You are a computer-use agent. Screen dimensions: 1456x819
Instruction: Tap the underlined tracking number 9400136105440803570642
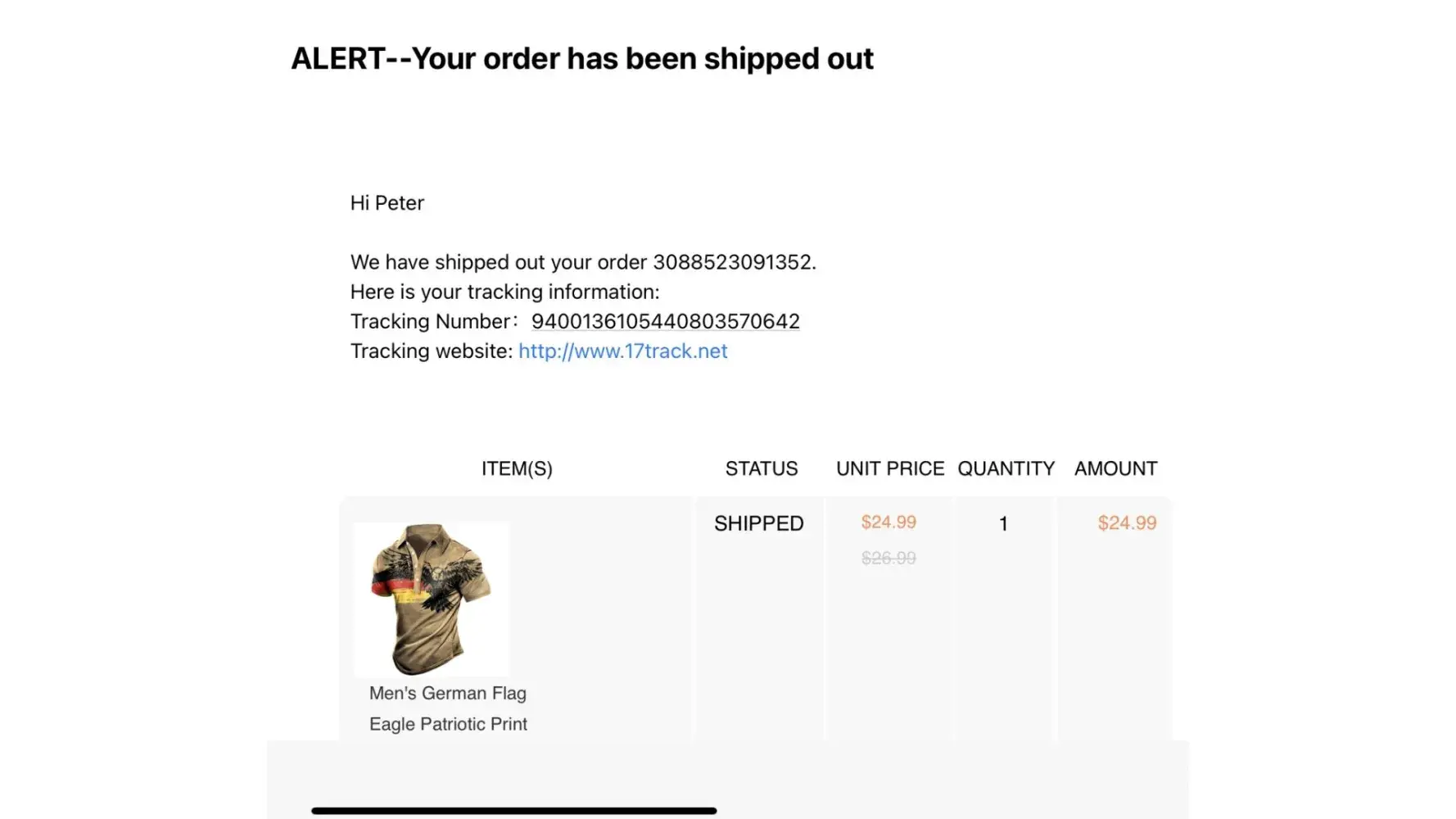tap(665, 322)
